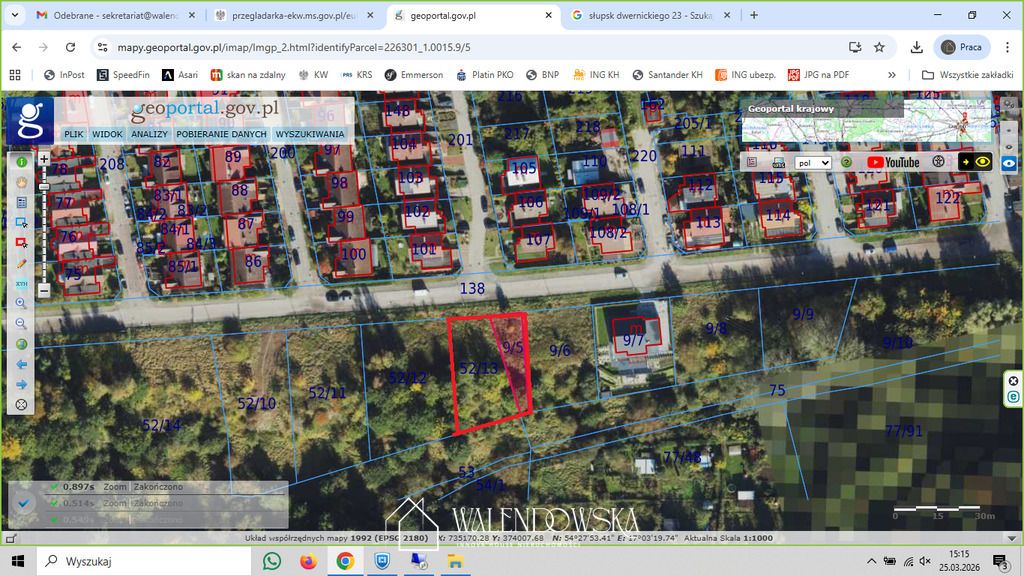
Task: Open the WYSZUKIWANIA menu
Action: coord(309,133)
